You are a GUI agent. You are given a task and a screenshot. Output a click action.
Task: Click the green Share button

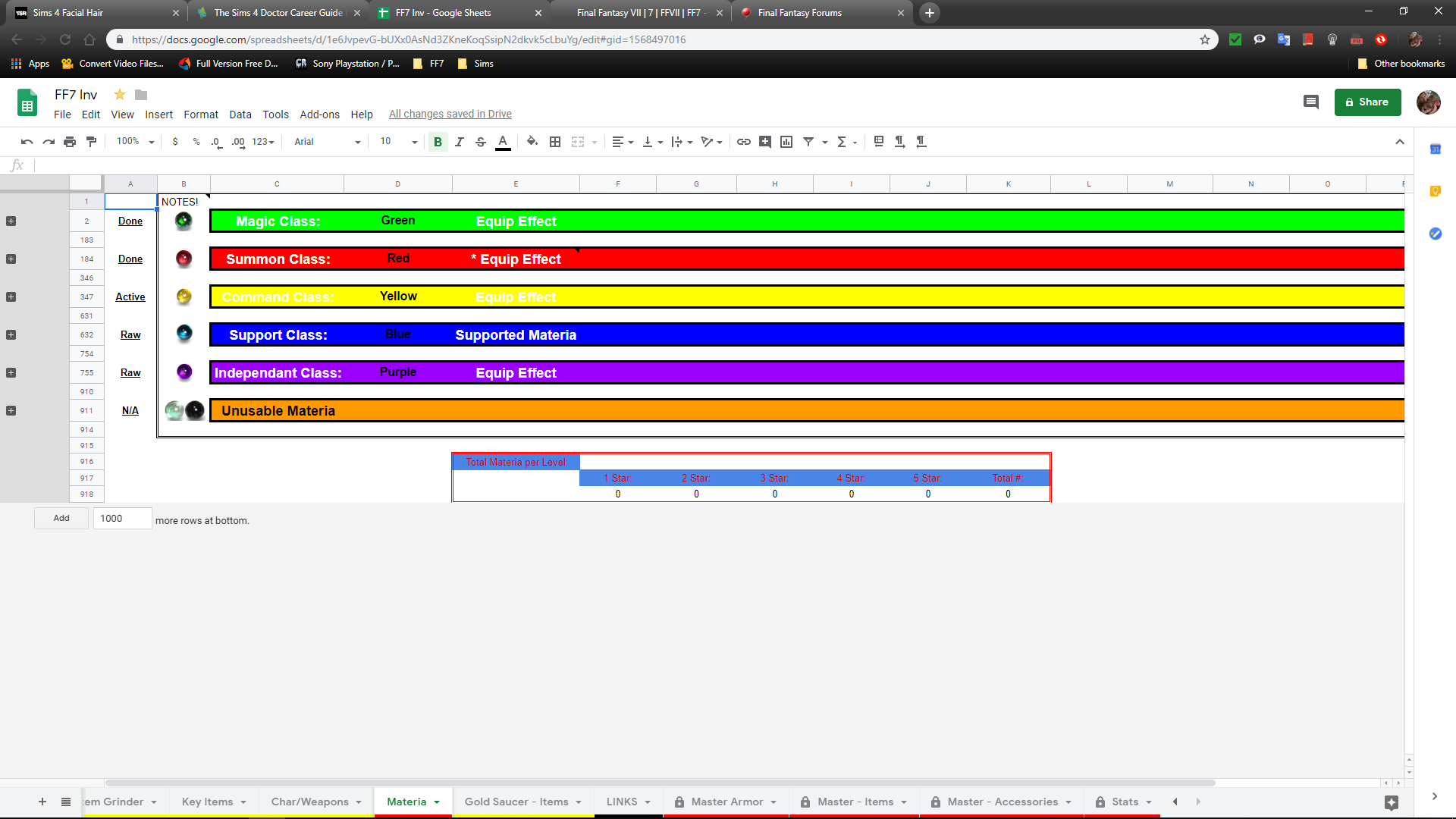(1367, 102)
